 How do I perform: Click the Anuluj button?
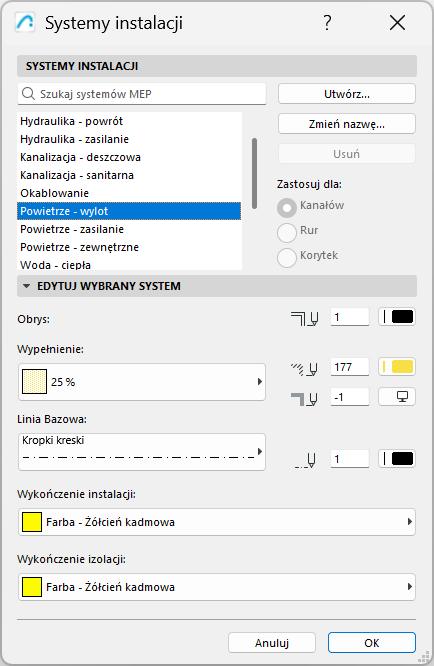tap(272, 643)
